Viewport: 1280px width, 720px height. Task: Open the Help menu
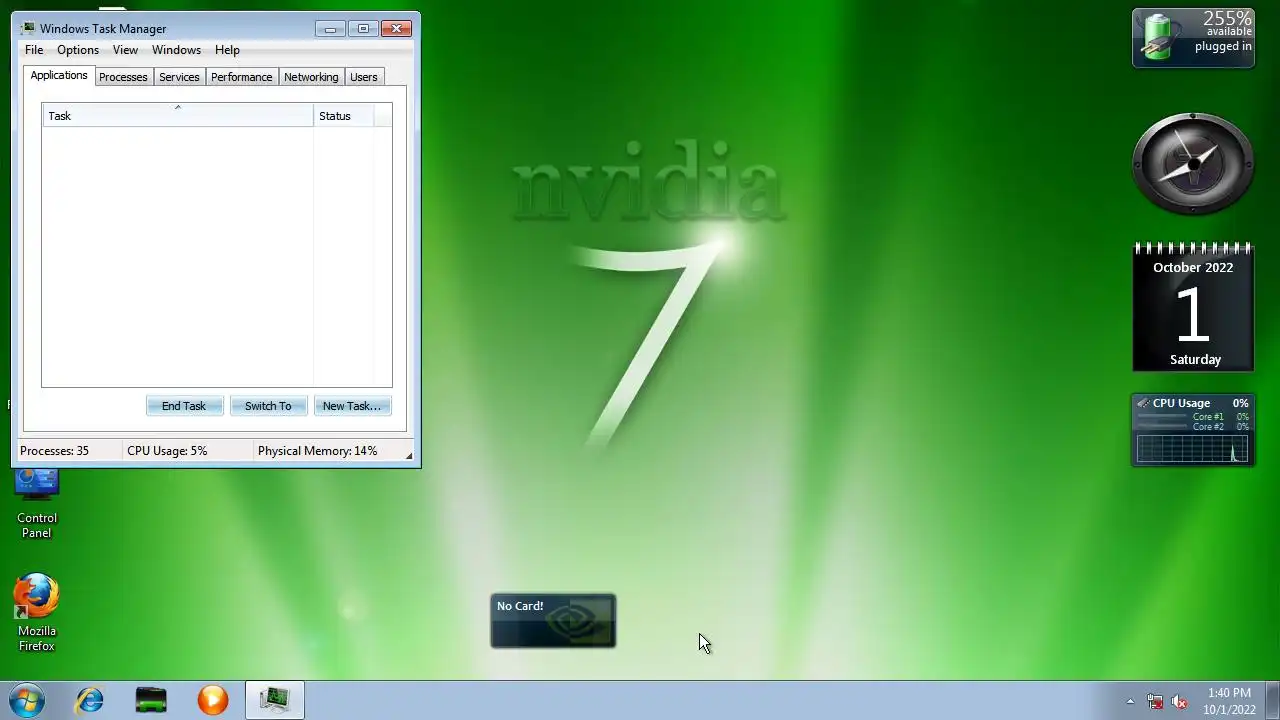pyautogui.click(x=227, y=50)
